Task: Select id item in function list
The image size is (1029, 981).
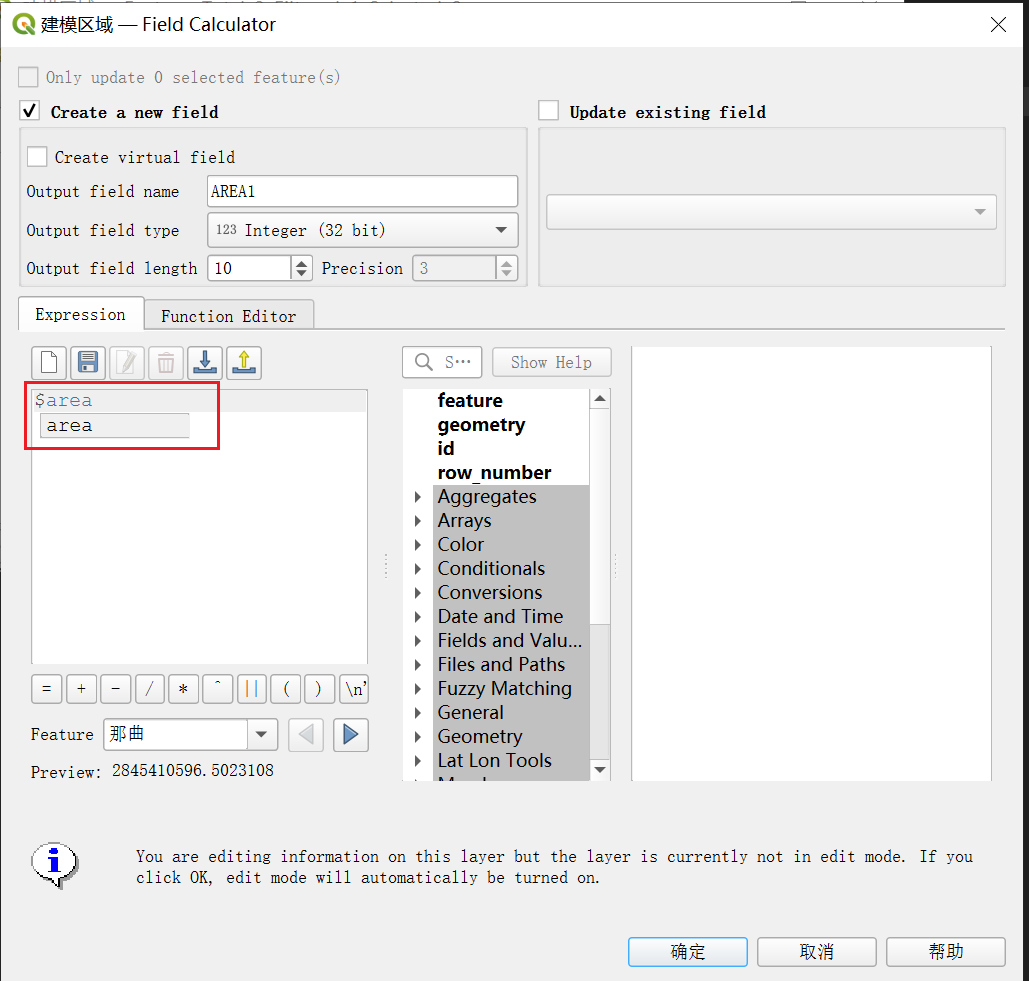Action: click(446, 448)
